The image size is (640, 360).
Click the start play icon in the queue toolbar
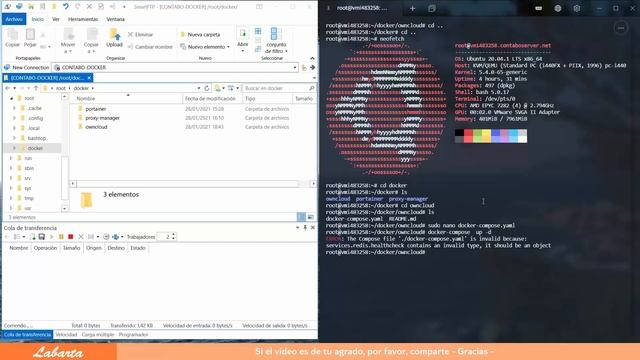(x=51, y=237)
